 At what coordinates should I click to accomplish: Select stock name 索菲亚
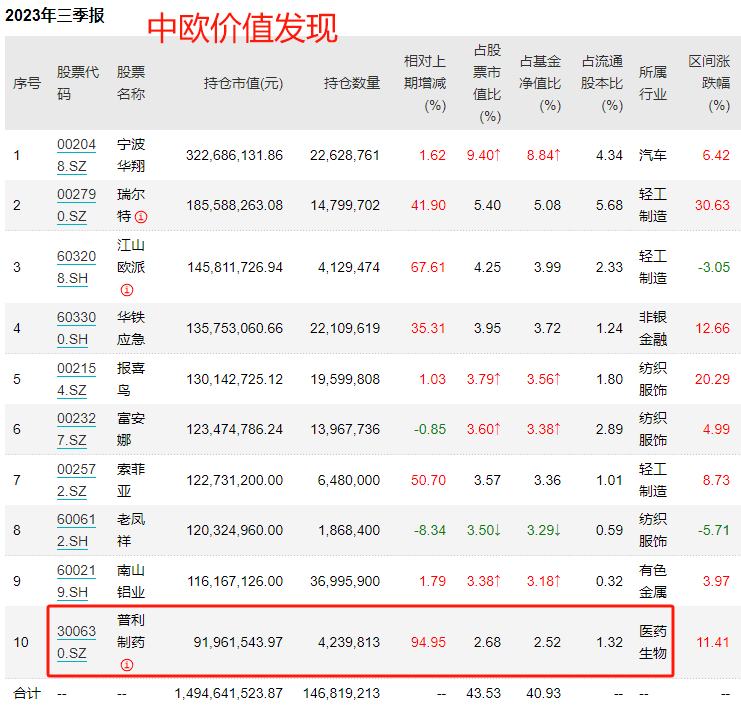[131, 480]
